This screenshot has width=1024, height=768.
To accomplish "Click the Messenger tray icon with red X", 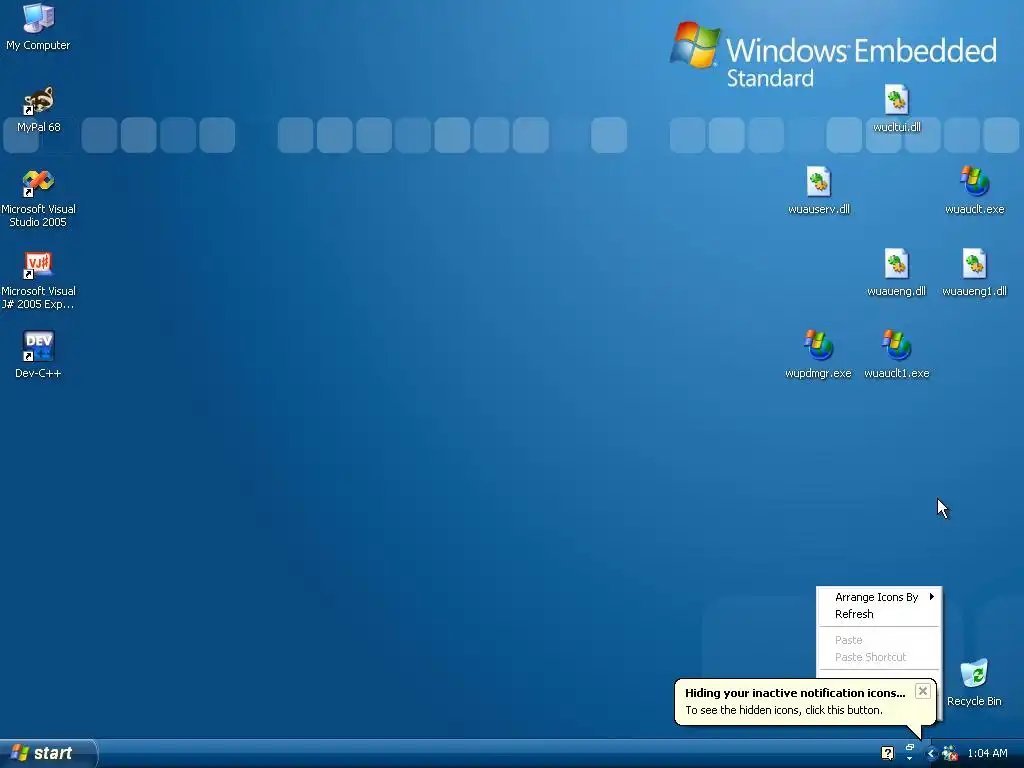I will click(950, 754).
